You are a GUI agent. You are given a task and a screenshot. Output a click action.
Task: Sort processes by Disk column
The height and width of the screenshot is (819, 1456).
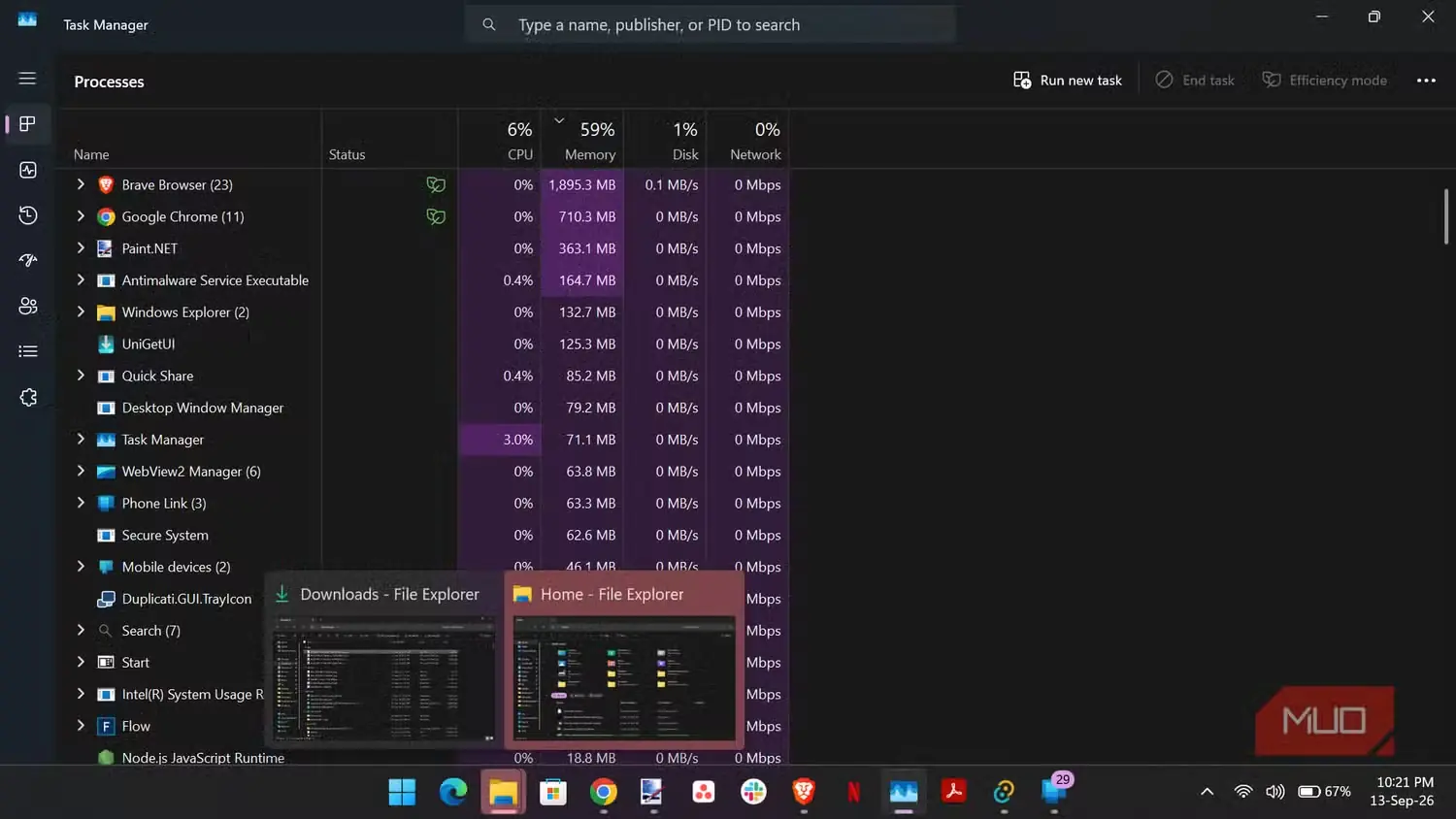pyautogui.click(x=665, y=139)
